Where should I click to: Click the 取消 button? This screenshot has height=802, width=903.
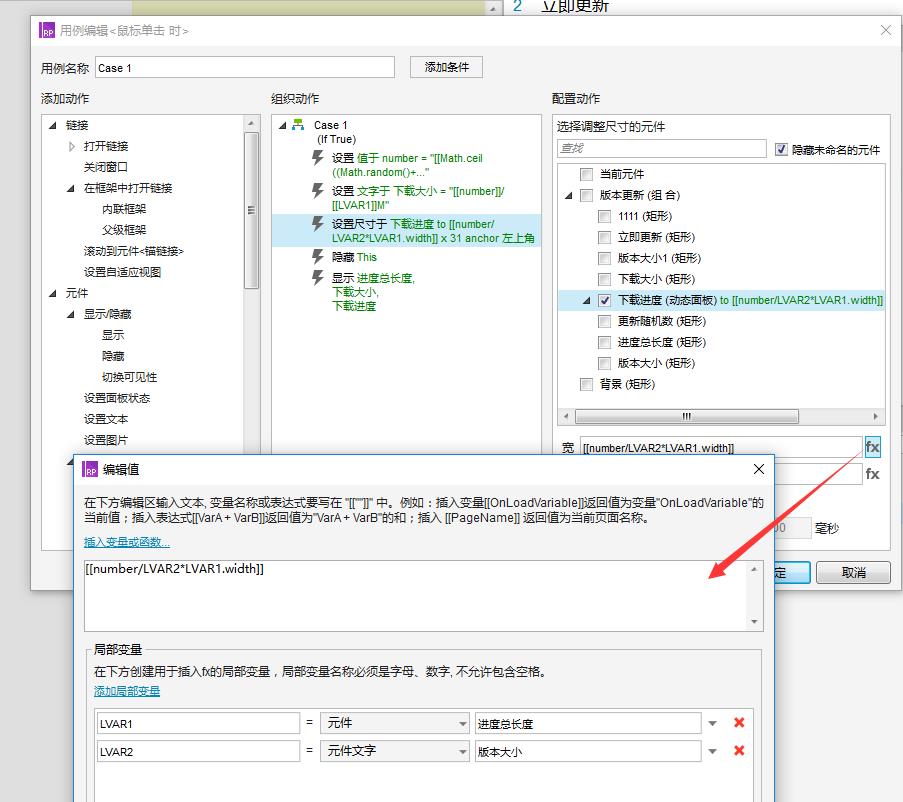click(853, 572)
